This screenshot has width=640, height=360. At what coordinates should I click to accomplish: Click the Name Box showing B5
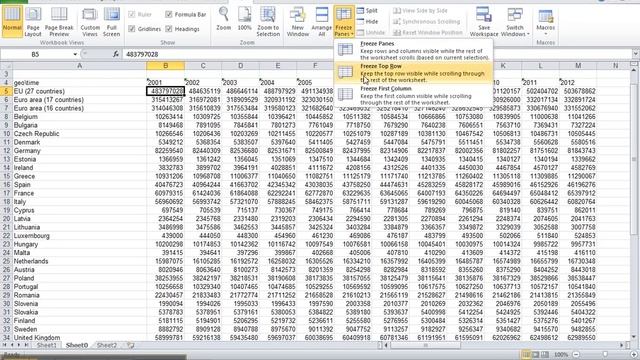(x=36, y=54)
